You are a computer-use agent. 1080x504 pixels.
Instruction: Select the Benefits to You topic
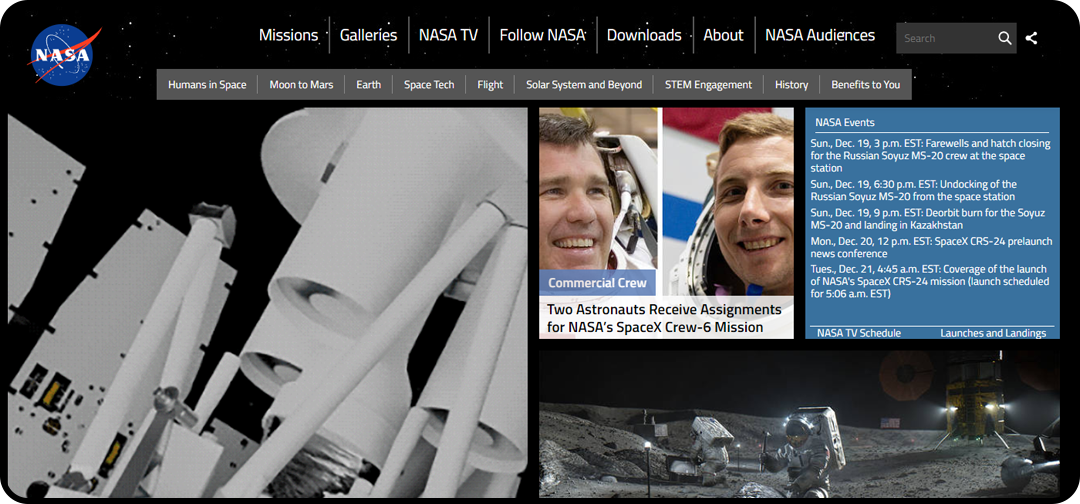[866, 85]
